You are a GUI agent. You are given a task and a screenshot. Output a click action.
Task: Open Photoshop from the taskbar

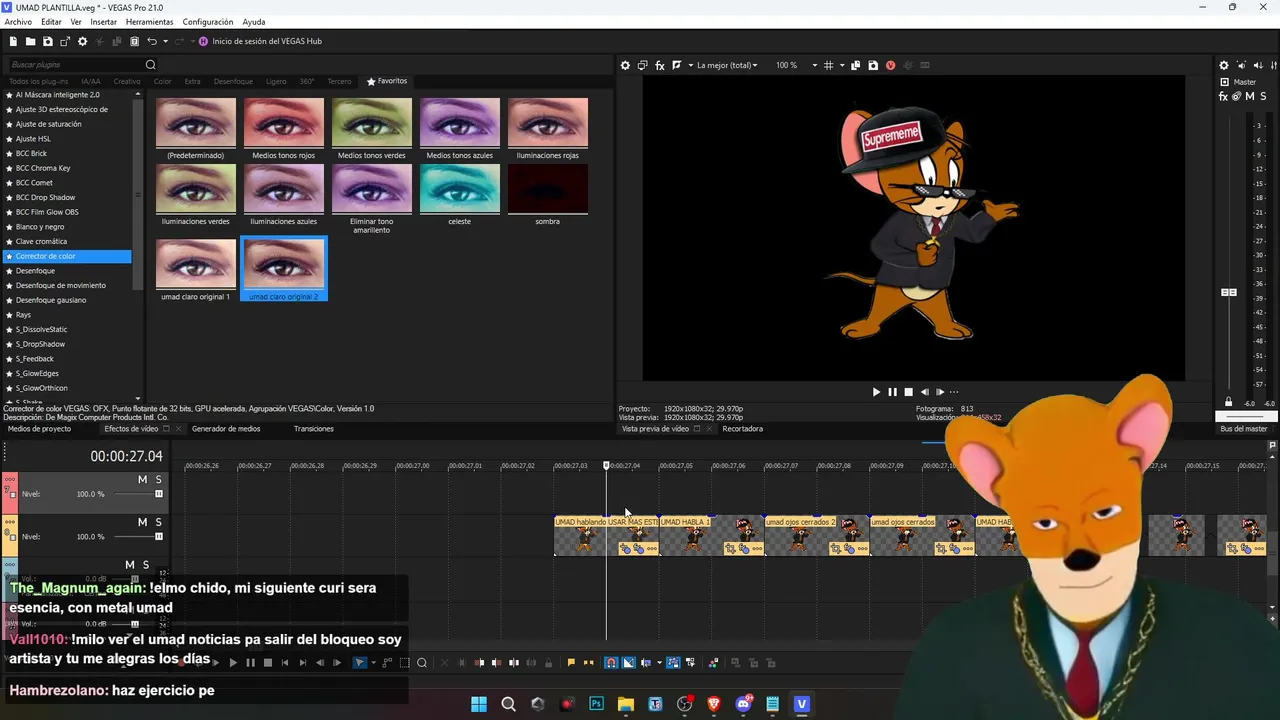click(x=597, y=704)
